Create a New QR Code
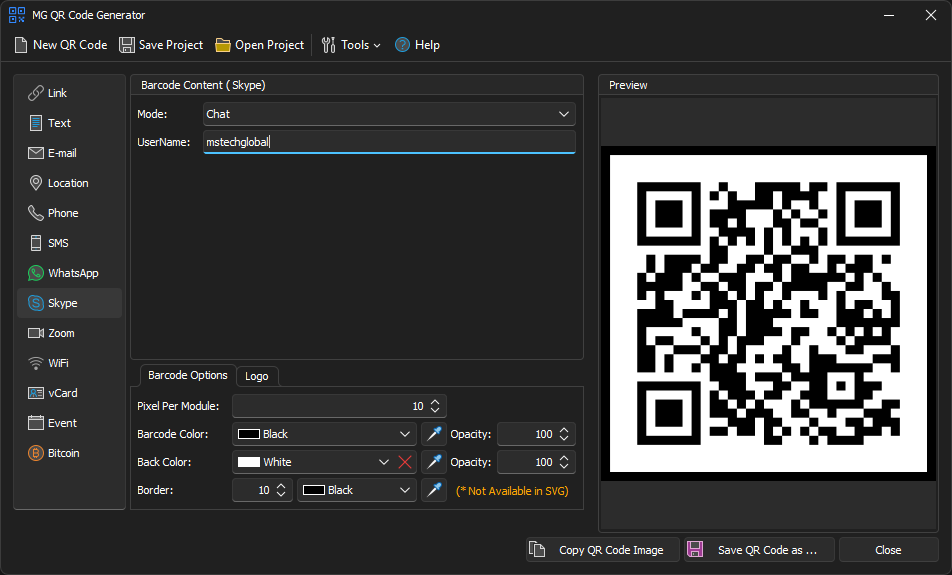 coord(61,45)
